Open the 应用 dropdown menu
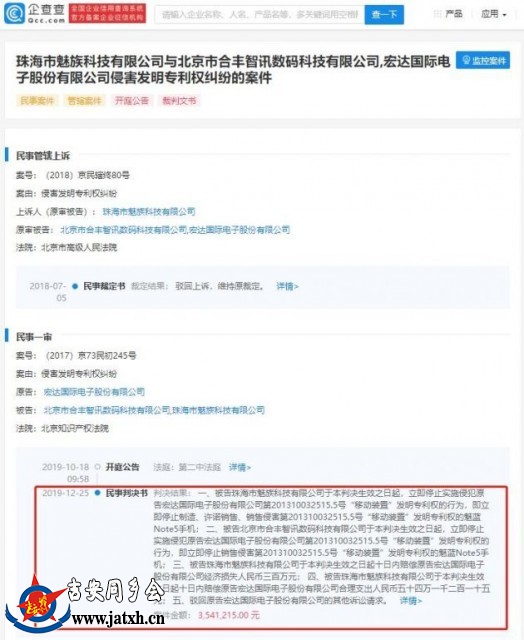This screenshot has width=524, height=640. point(493,14)
